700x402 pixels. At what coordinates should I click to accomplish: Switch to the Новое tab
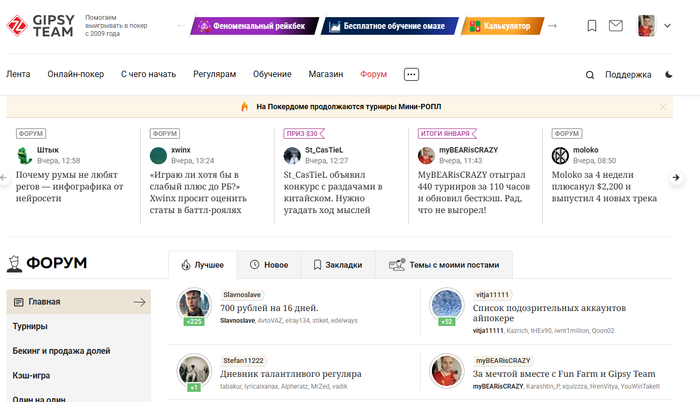269,265
